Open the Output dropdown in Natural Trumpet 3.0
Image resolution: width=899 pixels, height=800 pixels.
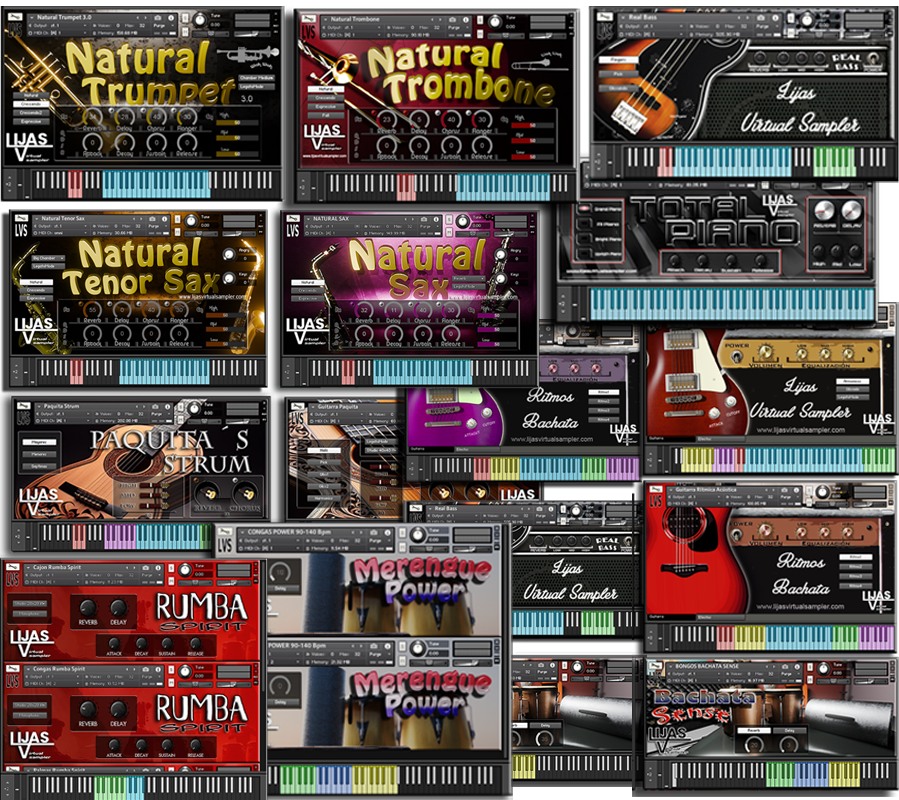(57, 26)
